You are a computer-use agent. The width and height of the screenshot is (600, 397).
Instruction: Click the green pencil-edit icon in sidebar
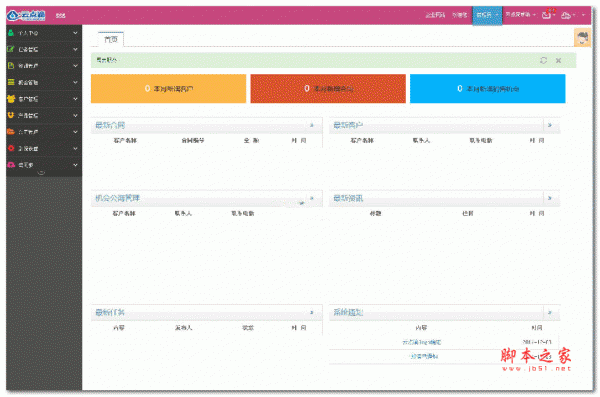[11, 49]
